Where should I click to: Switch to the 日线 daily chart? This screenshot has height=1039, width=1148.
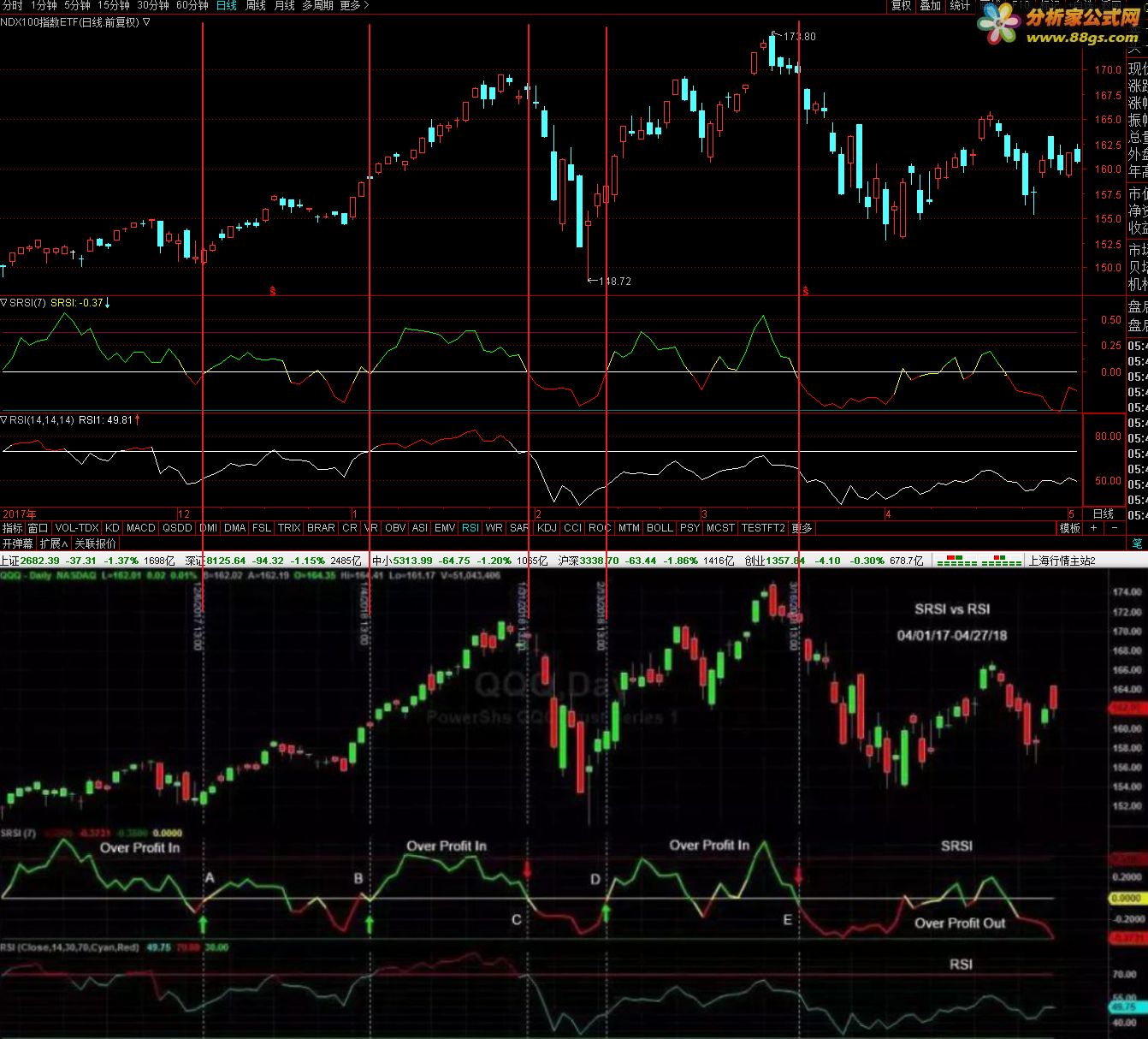point(227,5)
